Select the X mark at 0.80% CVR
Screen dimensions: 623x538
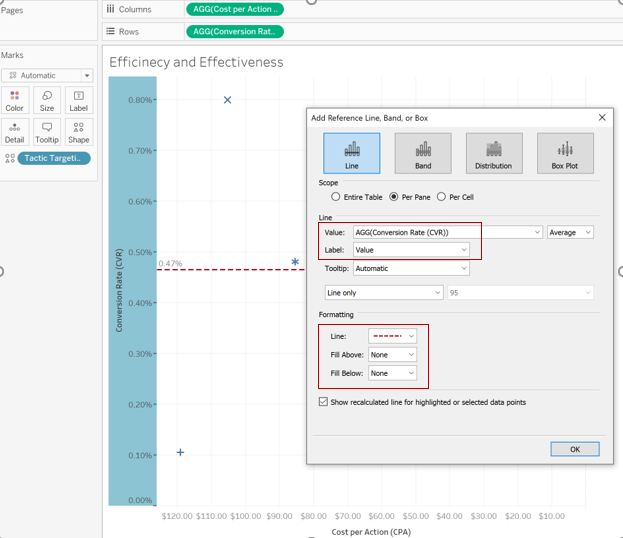coord(227,100)
